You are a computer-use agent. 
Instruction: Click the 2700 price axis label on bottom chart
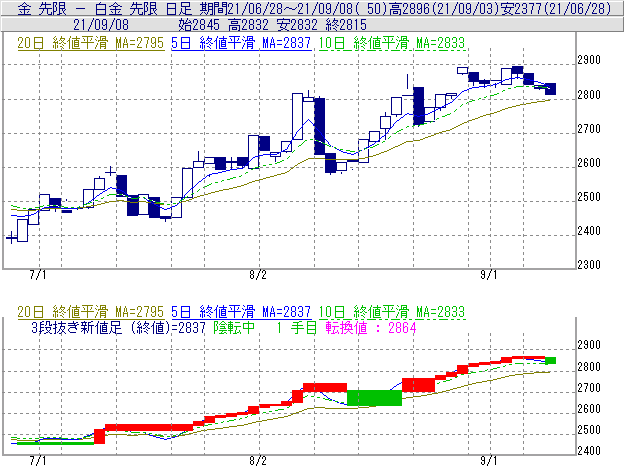tap(589, 387)
